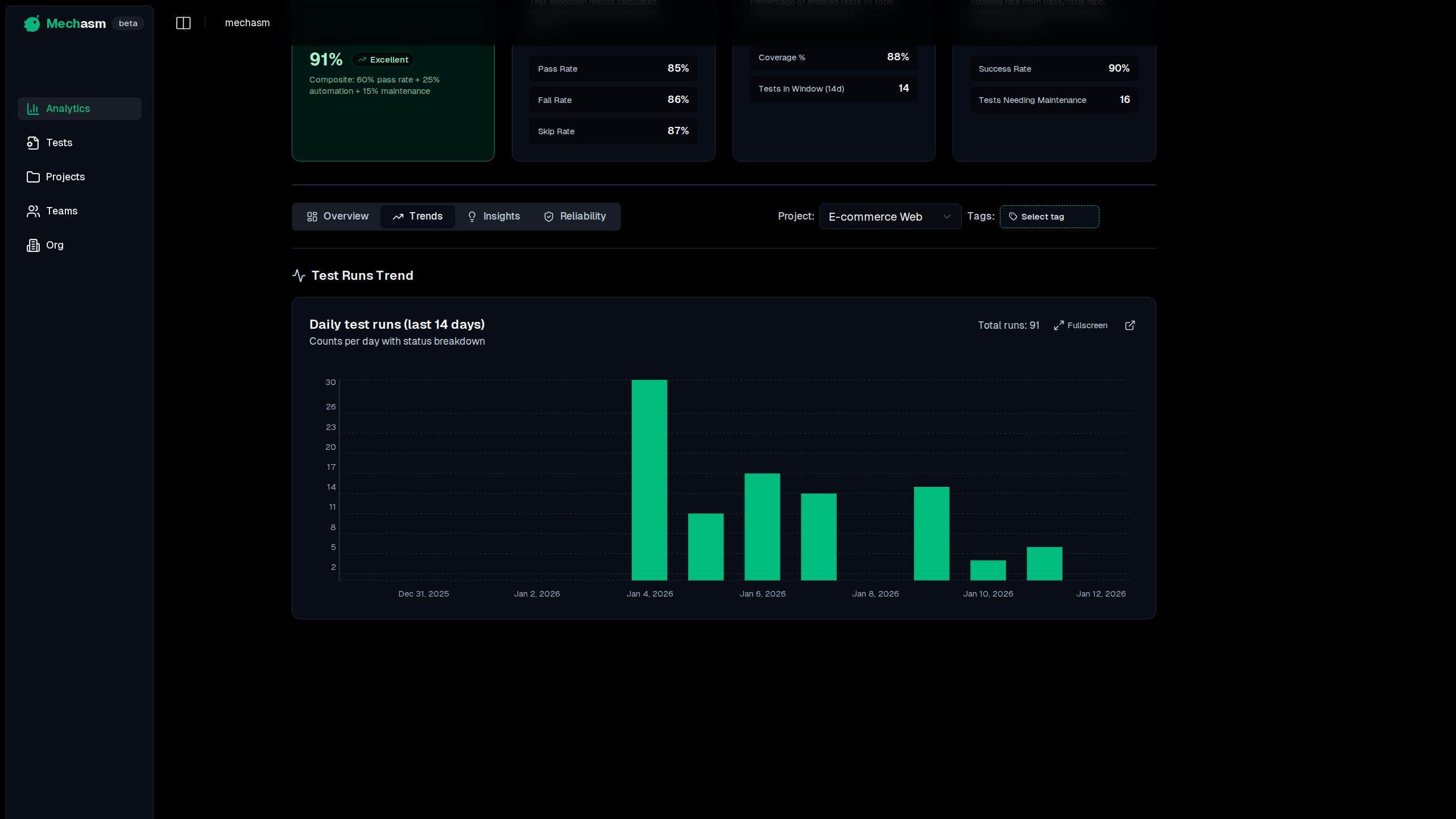Click the Tests Needing Maintenance row

point(1053,100)
